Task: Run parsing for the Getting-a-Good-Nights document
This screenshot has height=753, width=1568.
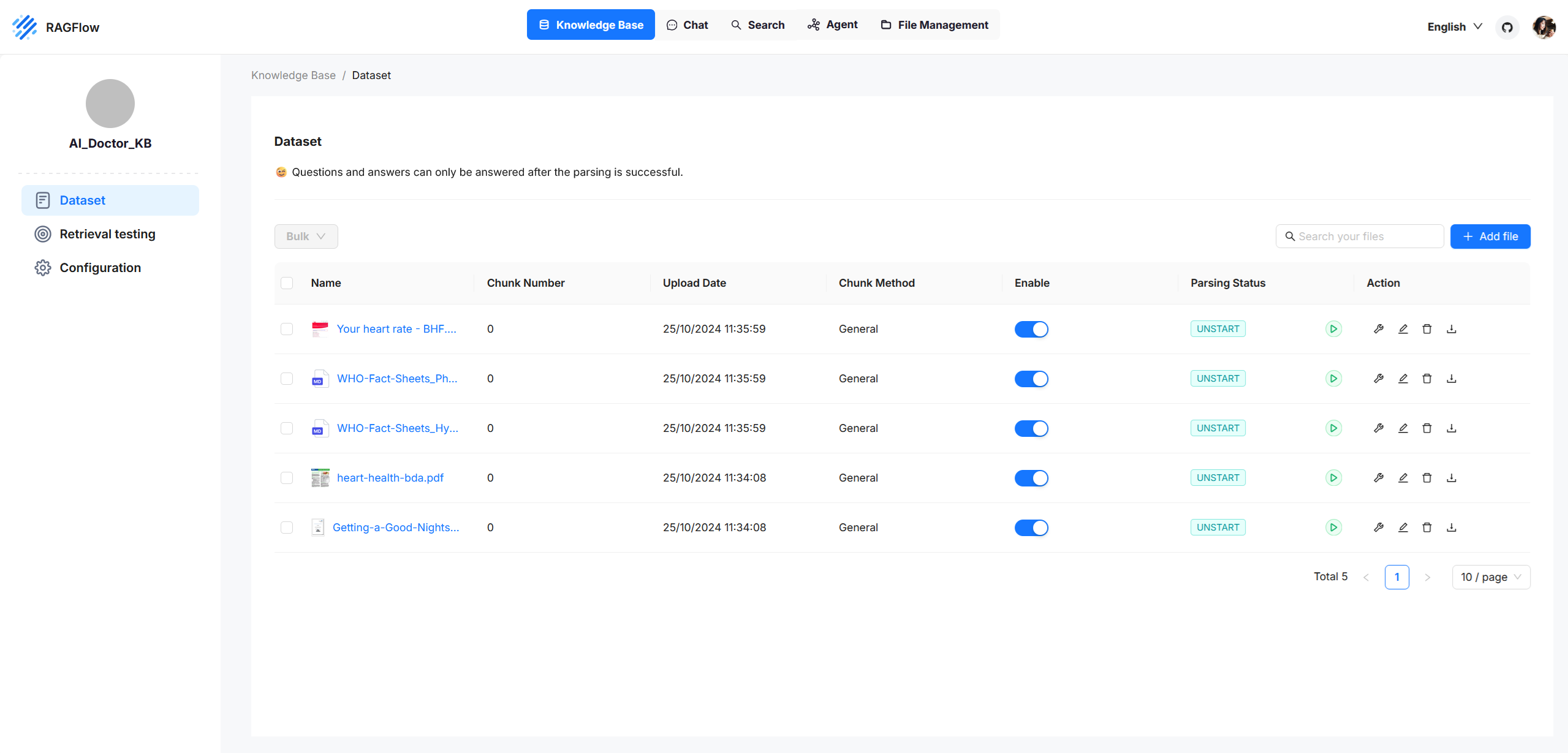Action: click(1333, 528)
